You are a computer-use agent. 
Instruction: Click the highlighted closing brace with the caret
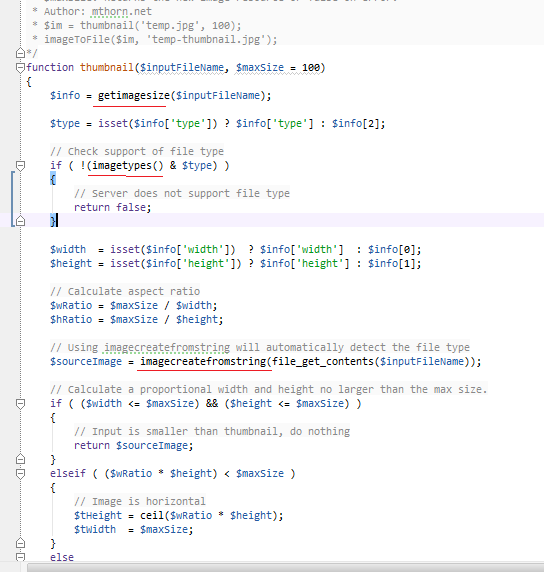click(53, 221)
